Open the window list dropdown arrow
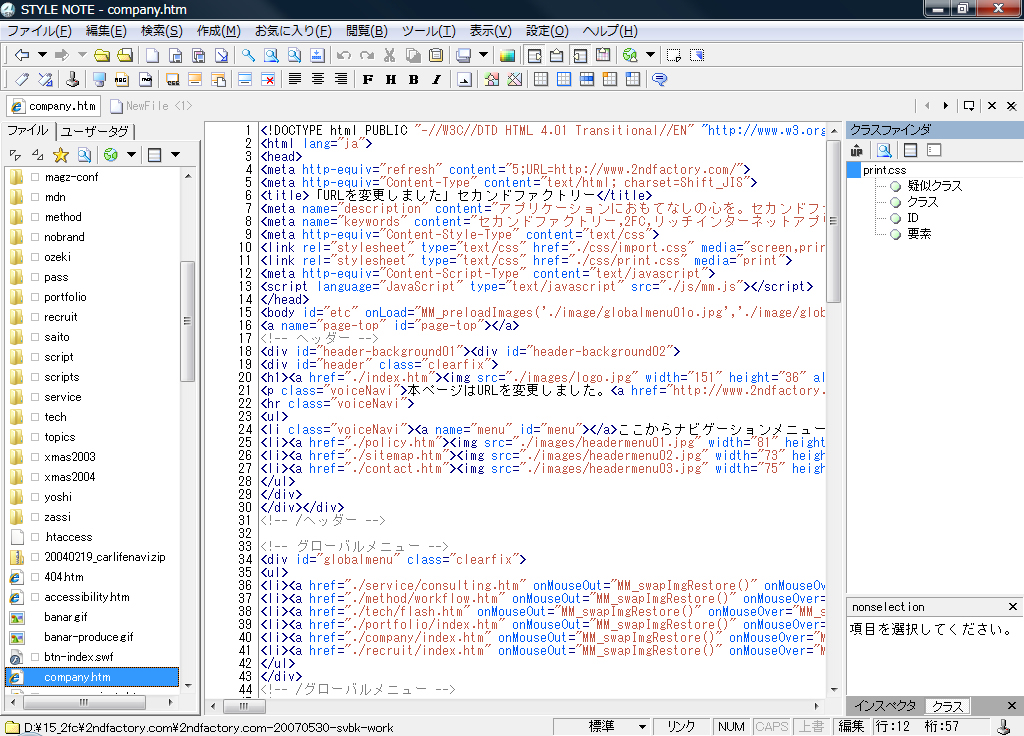 point(483,56)
